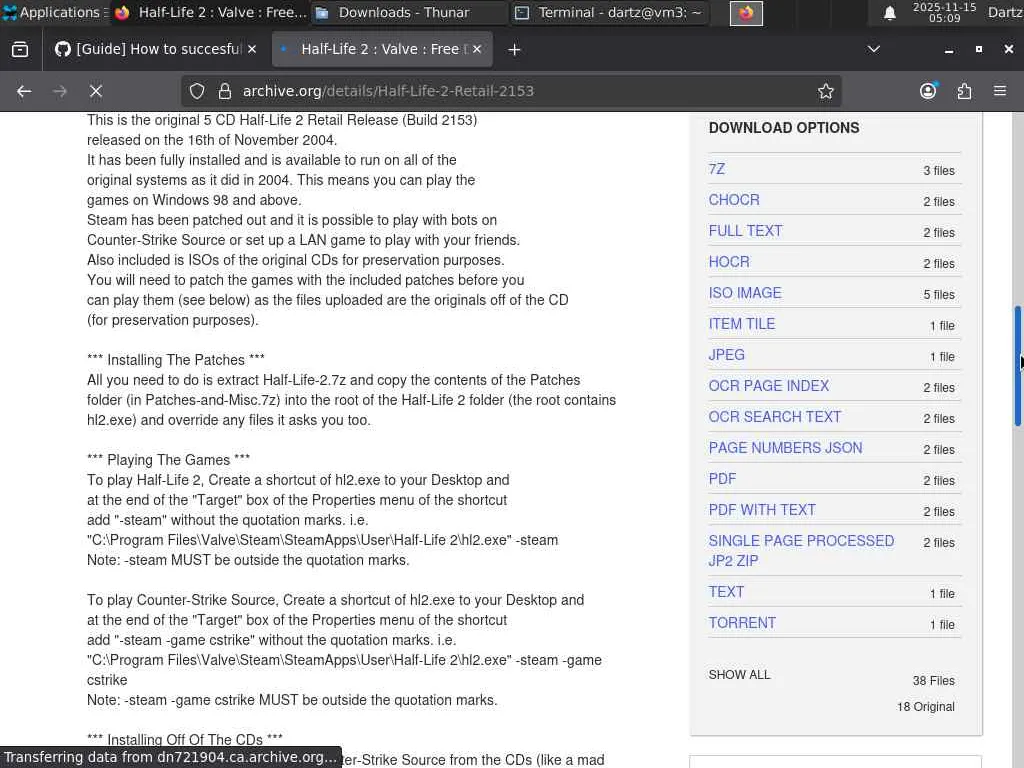Expand the list all tabs chevron
This screenshot has width=1024, height=768.
(x=873, y=50)
